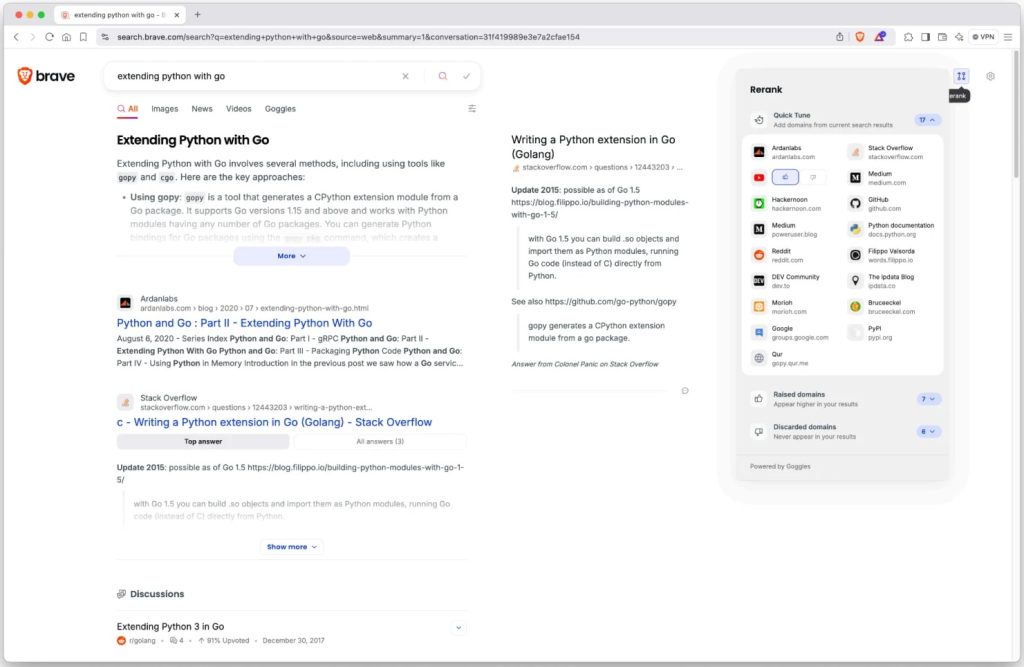
Task: Expand the Raised domains list
Action: click(928, 399)
